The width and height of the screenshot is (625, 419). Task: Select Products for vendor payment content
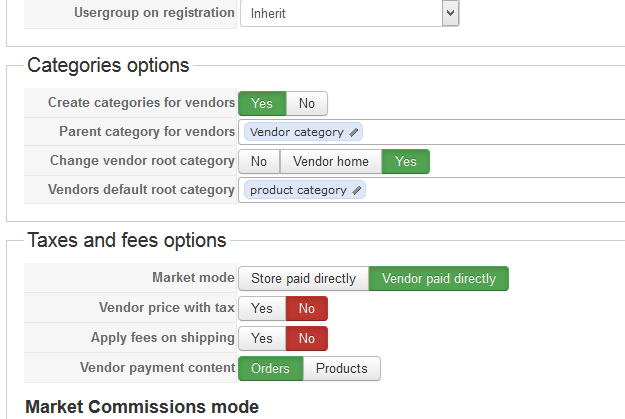coord(342,369)
